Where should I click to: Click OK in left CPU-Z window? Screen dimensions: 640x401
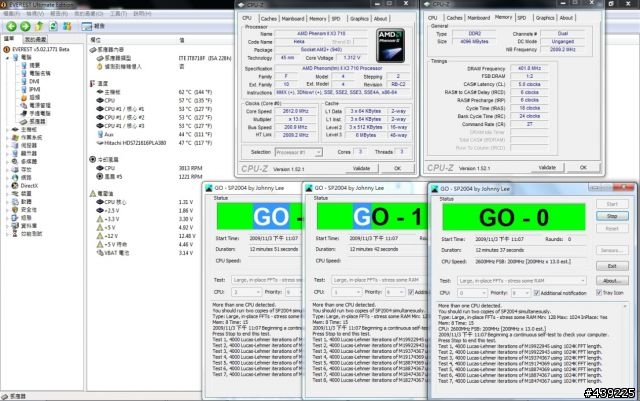398,168
